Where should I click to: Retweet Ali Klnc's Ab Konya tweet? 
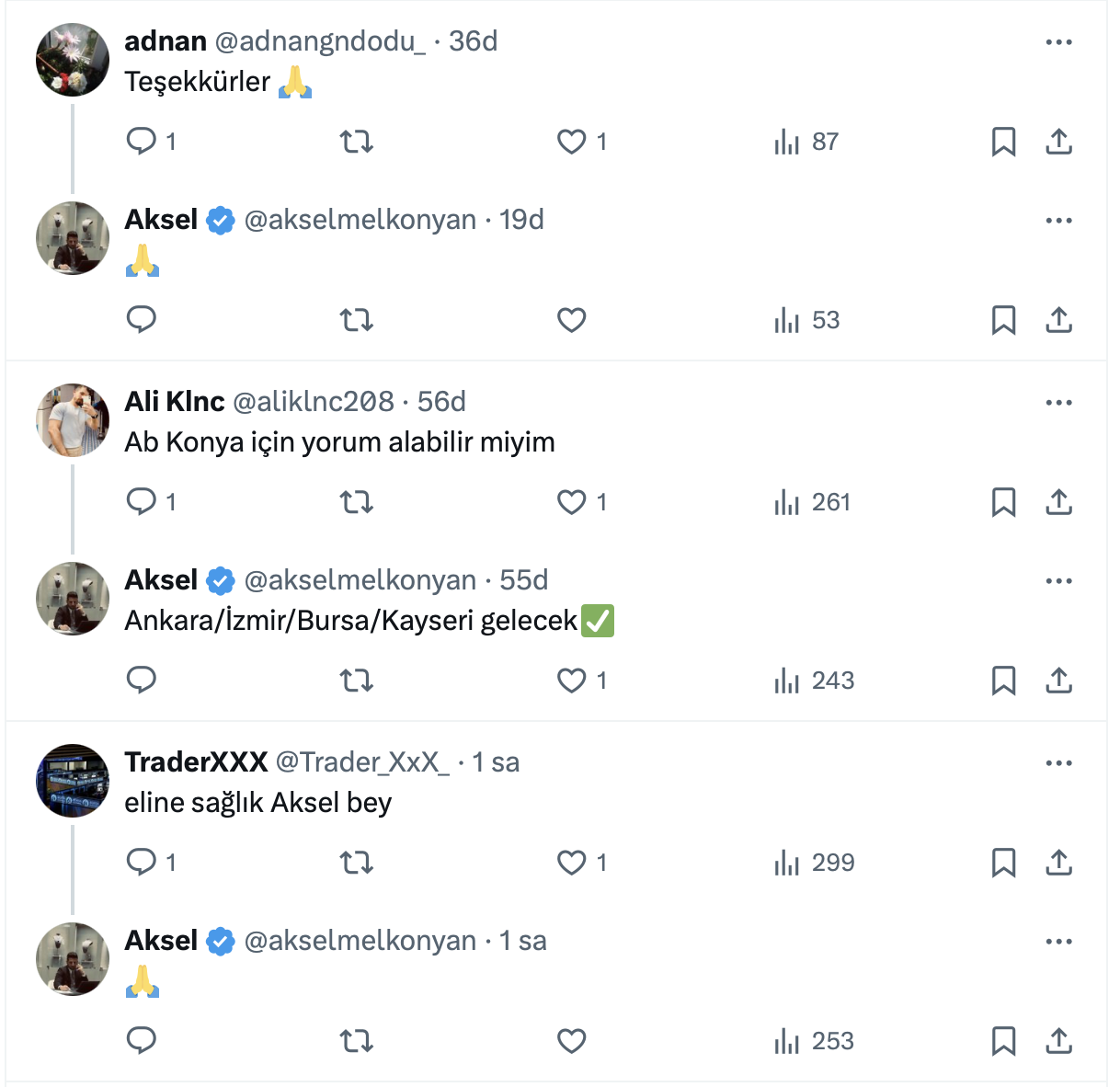coord(357,502)
